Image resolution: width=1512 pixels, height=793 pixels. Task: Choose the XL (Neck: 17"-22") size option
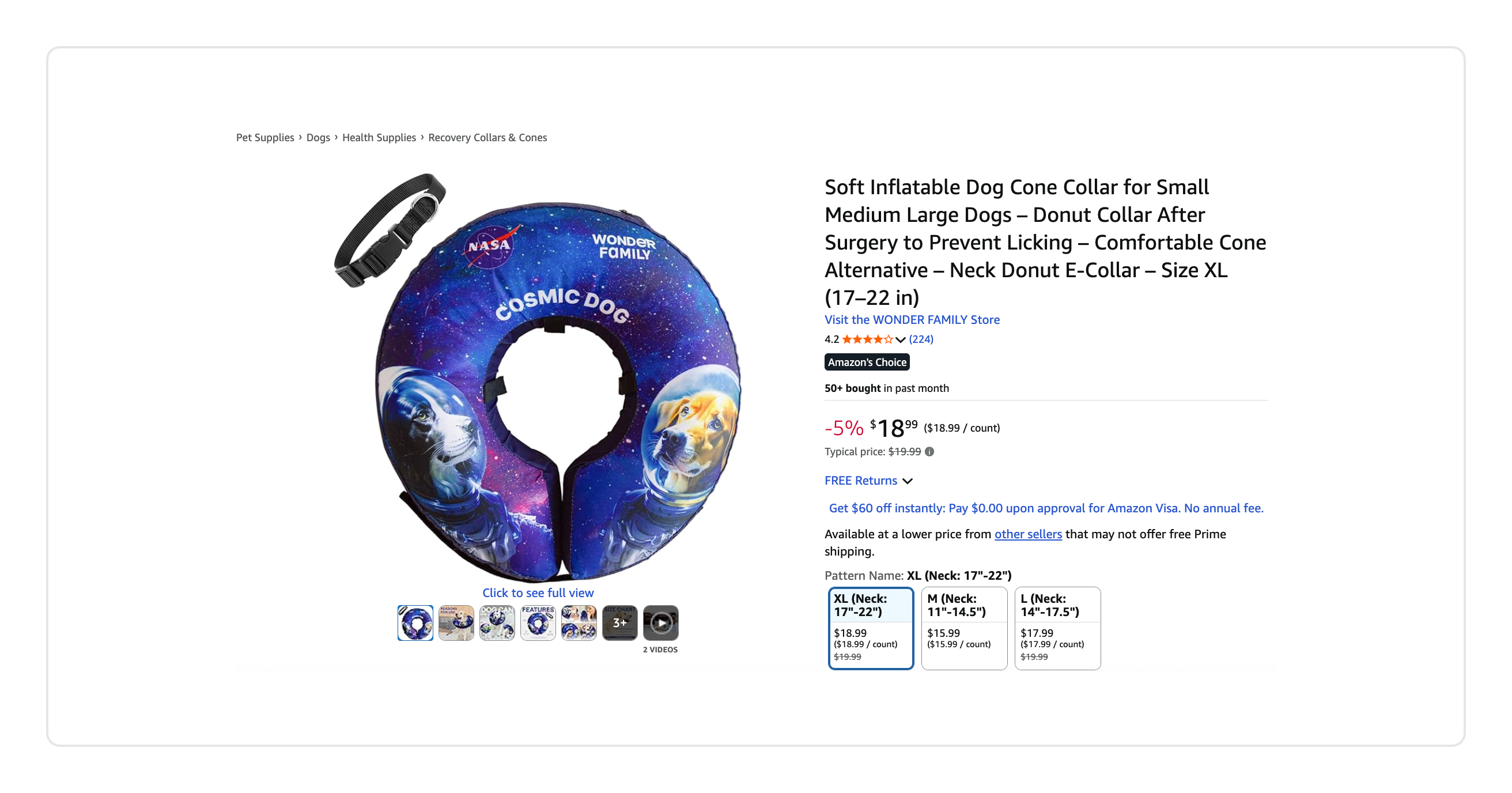click(871, 628)
